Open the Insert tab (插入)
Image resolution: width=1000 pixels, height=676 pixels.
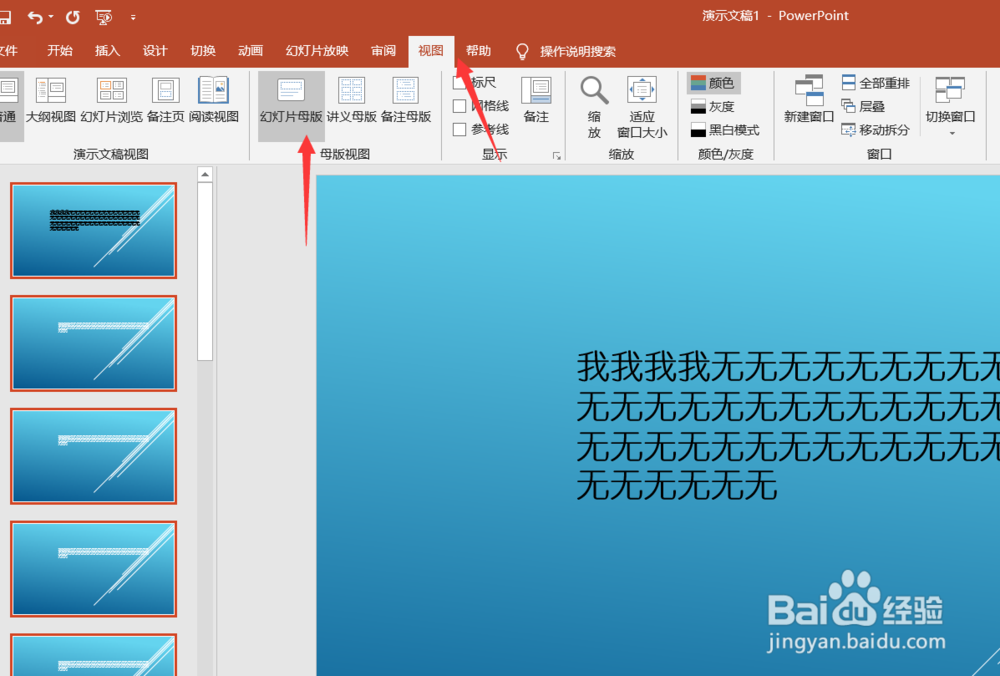coord(107,51)
